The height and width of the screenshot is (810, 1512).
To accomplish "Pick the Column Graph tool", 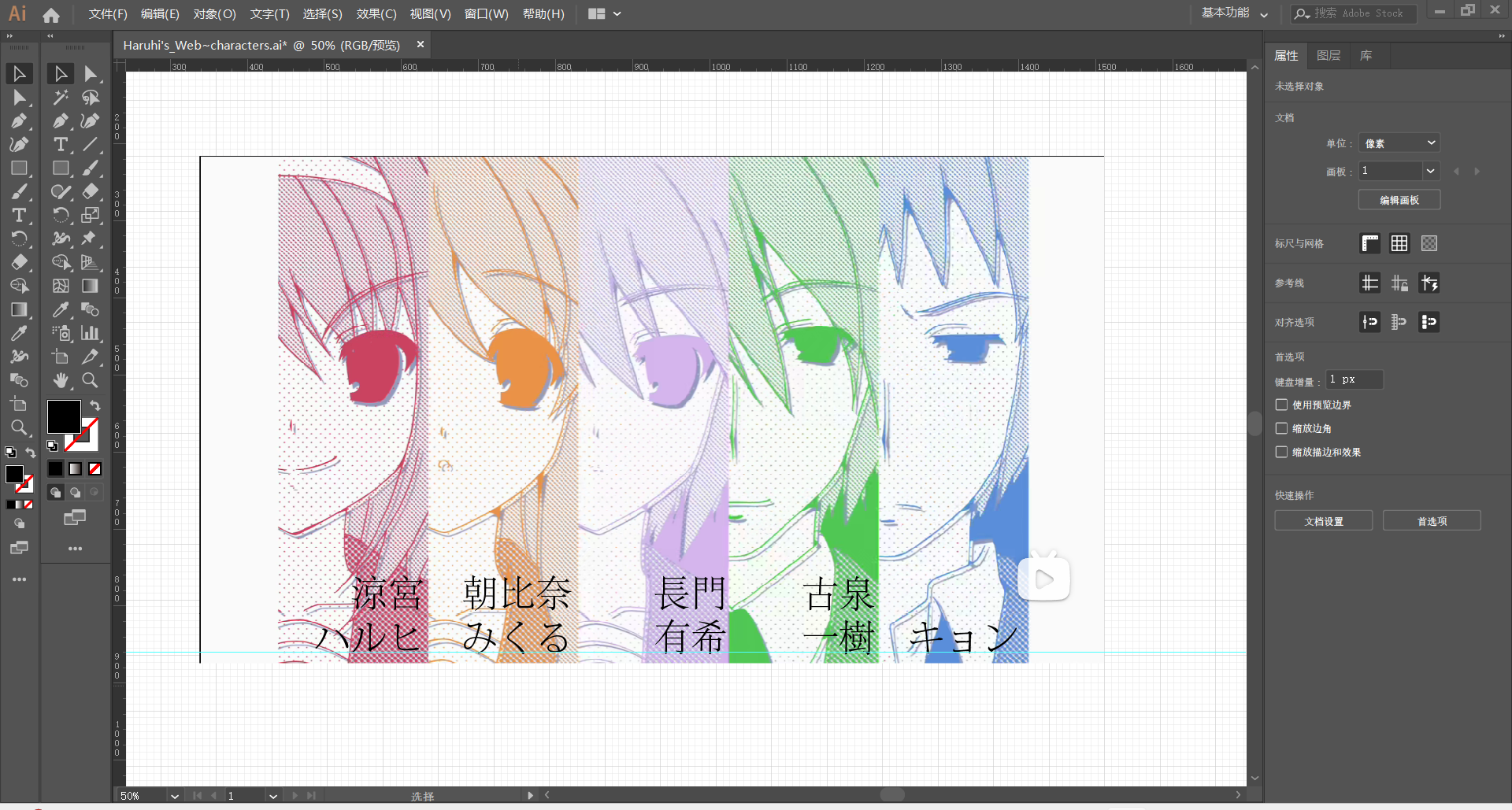I will click(91, 333).
